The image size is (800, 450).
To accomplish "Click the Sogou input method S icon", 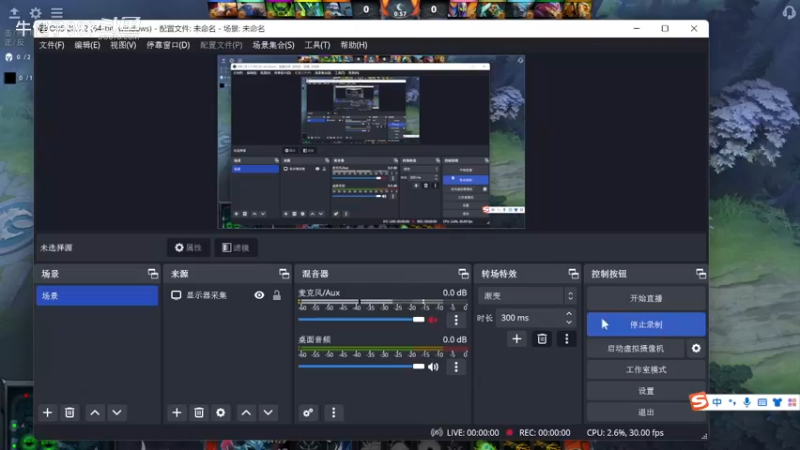I will click(699, 402).
